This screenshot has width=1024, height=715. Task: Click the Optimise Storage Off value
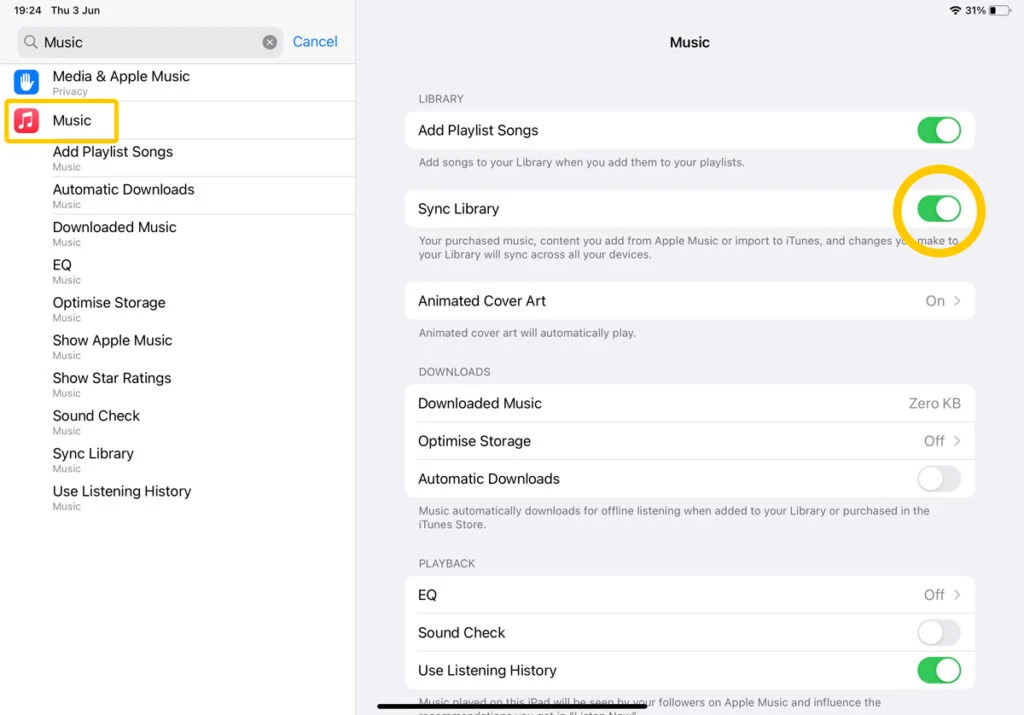[934, 441]
